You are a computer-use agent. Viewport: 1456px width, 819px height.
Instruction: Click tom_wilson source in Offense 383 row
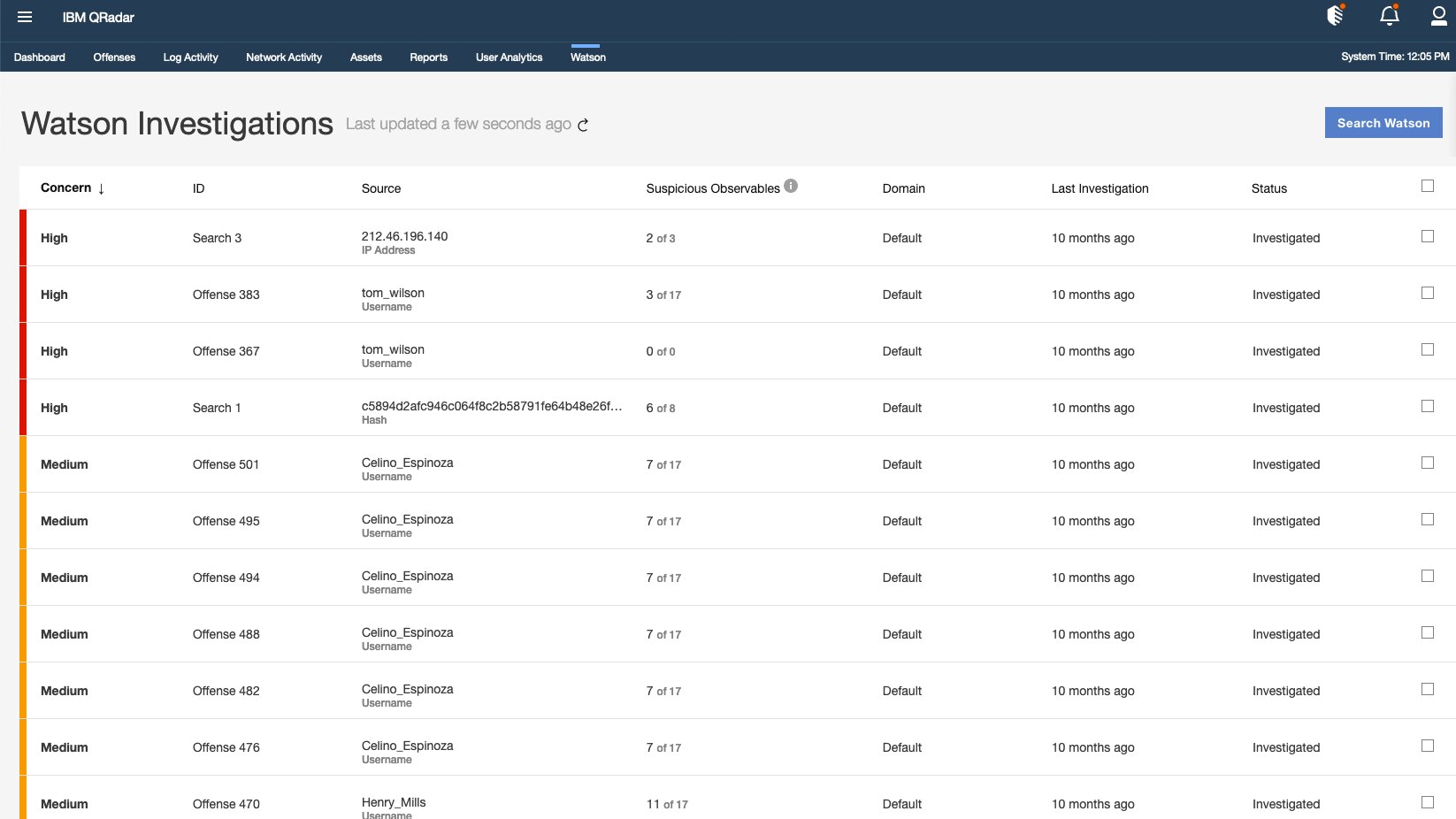pyautogui.click(x=393, y=293)
